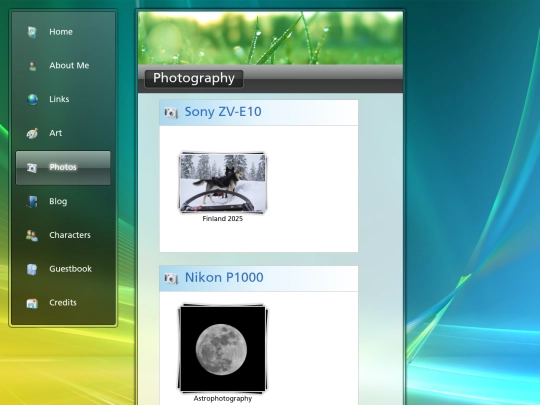Click the Characters users icon

click(32, 235)
